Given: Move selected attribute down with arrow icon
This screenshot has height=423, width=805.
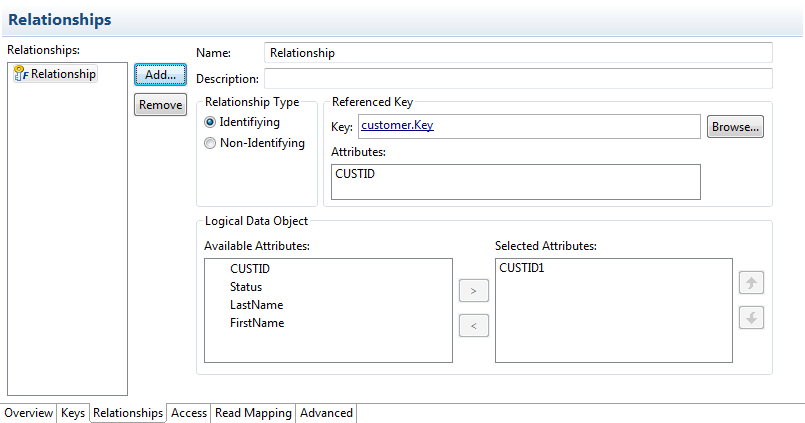Looking at the screenshot, I should 751,318.
